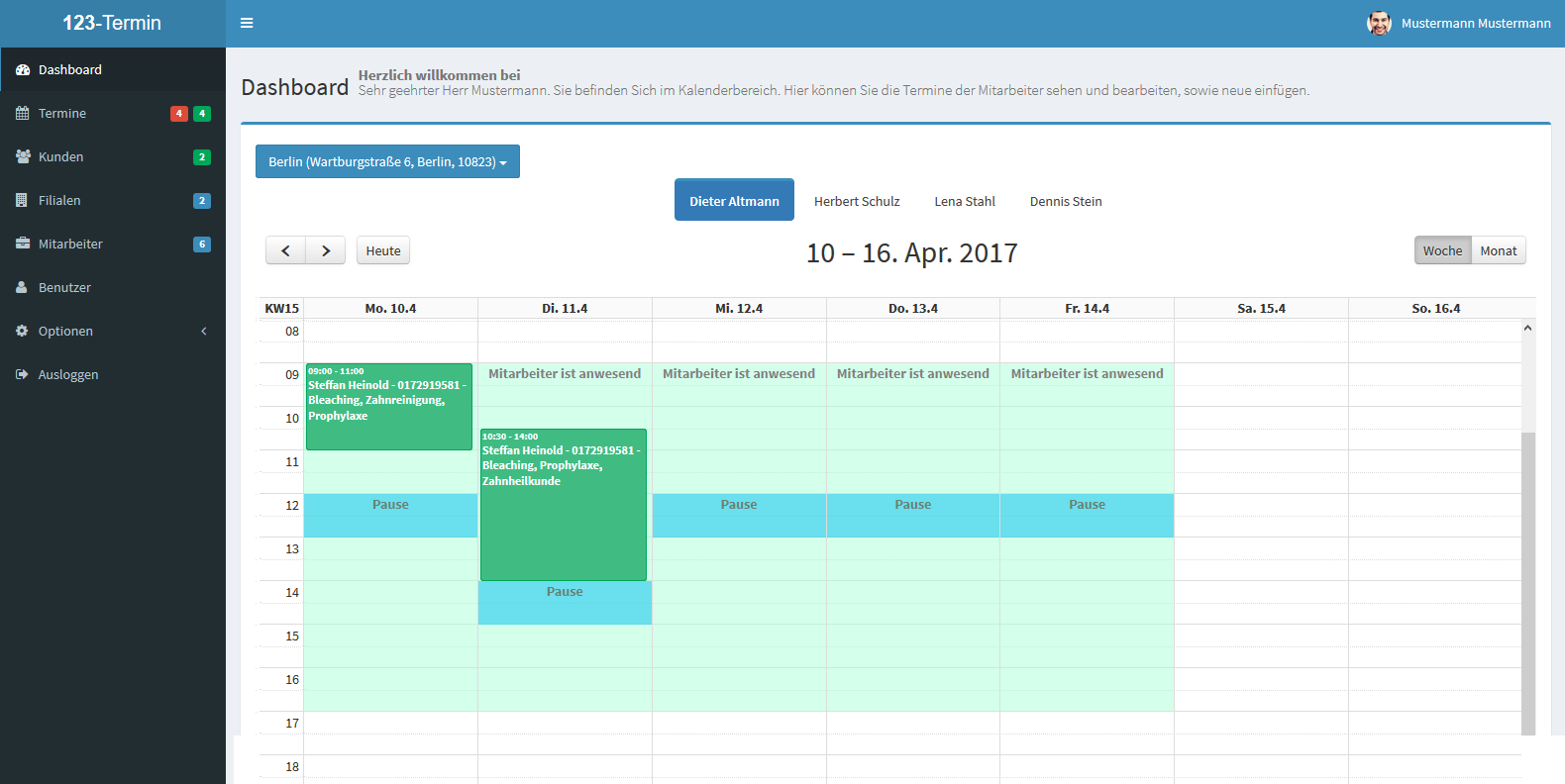Click the Ausloggen sign-out icon
The image size is (1565, 784).
pos(23,375)
